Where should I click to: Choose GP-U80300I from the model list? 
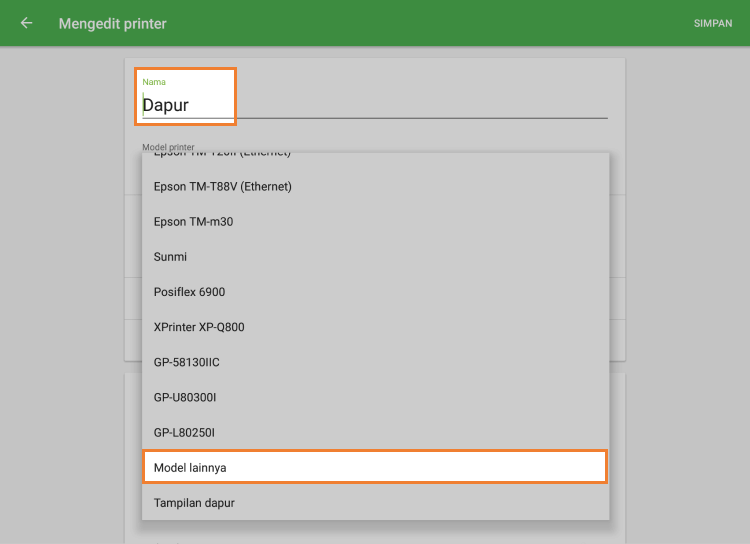point(185,397)
